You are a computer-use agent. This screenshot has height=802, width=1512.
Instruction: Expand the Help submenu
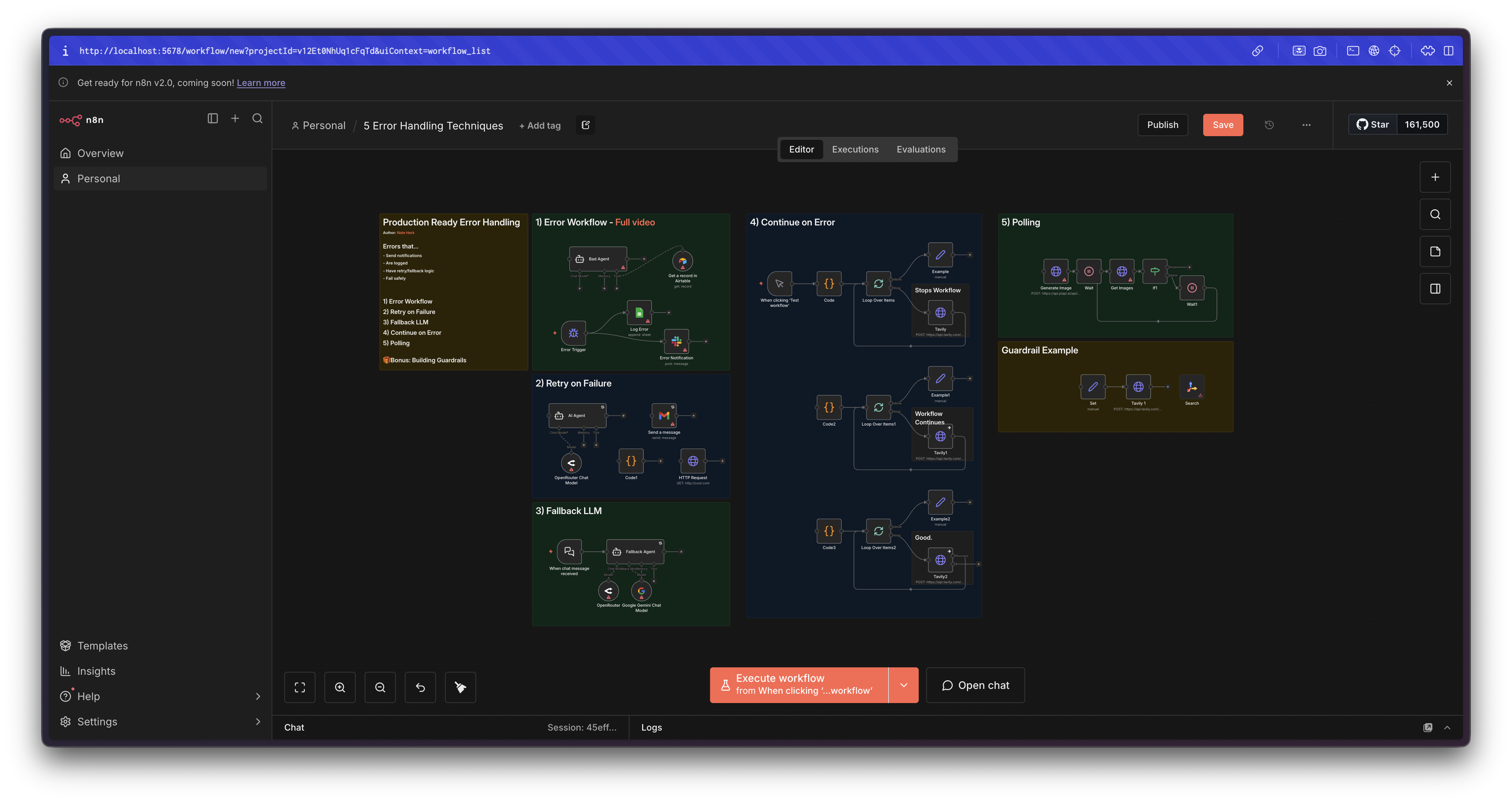pos(258,696)
